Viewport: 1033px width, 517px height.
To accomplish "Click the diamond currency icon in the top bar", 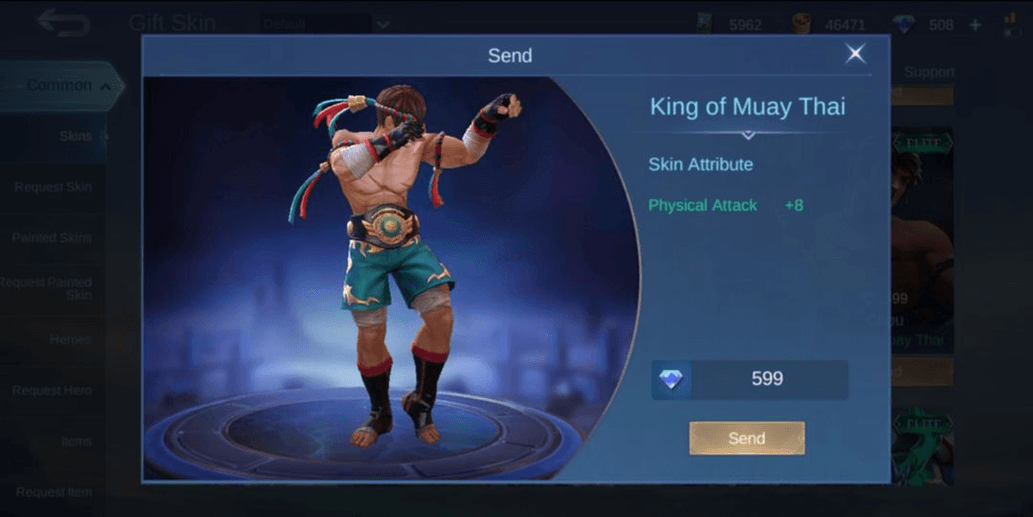I will (904, 24).
